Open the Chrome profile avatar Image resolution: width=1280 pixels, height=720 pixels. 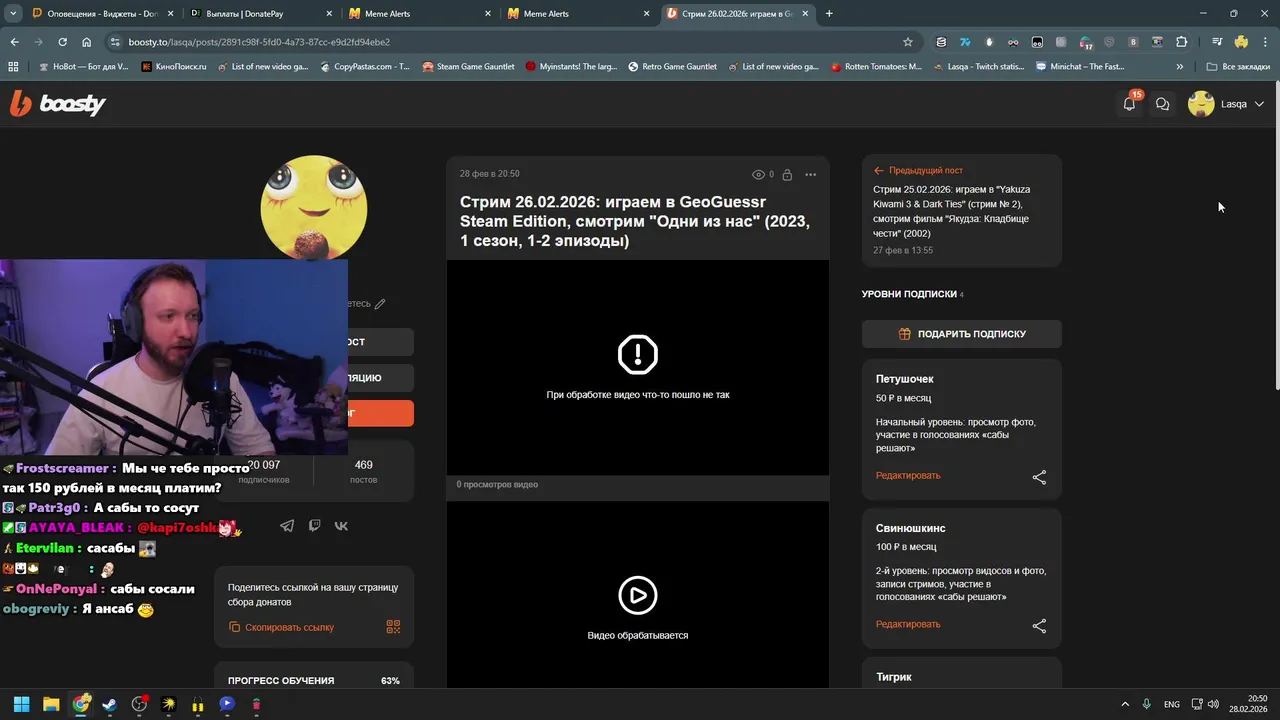[x=1241, y=42]
